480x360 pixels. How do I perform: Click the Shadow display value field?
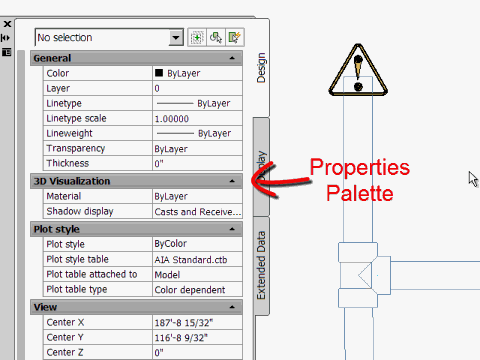[x=197, y=212]
